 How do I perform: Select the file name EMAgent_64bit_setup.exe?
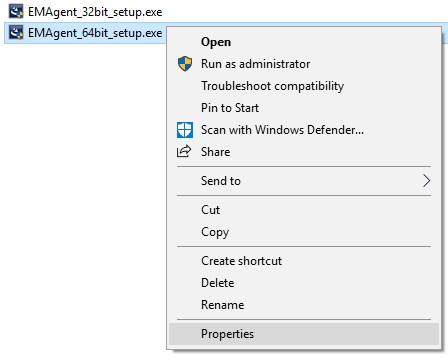95,33
